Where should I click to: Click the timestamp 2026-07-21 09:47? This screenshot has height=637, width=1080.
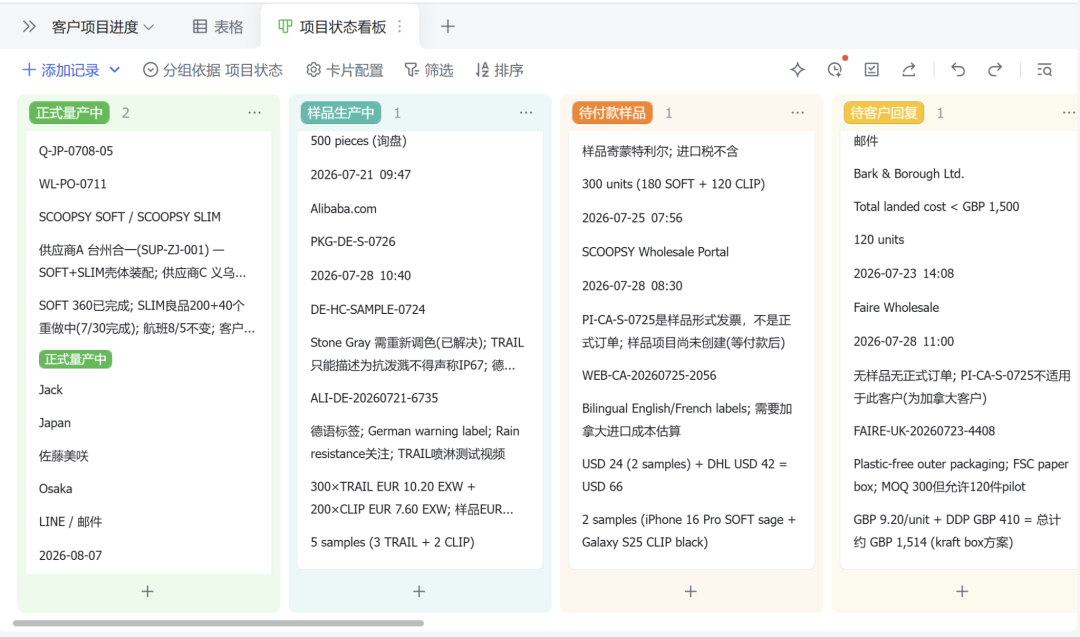click(x=360, y=175)
